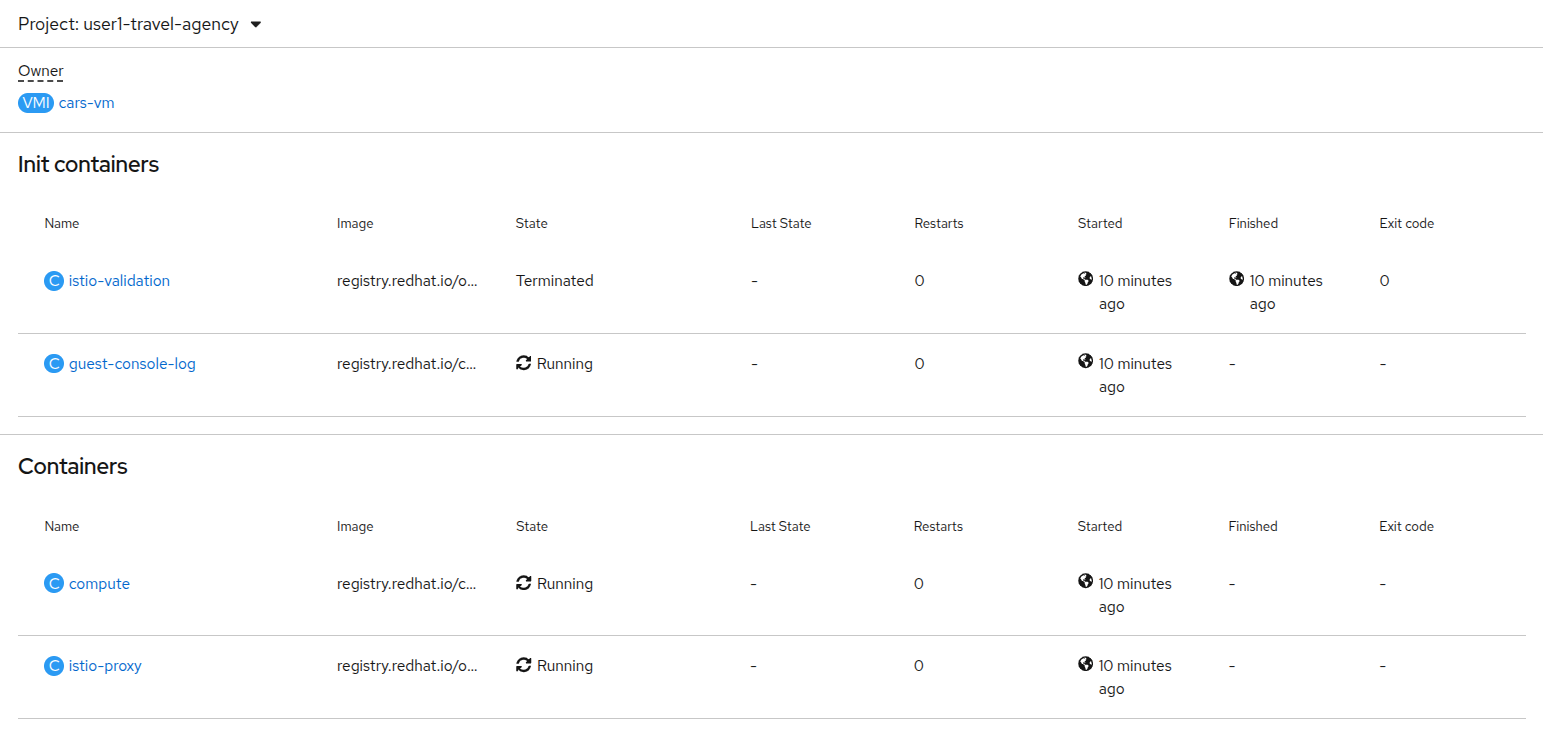1543x731 pixels.
Task: Click the globe icon in istio-validation Started cell
Action: 1086,280
